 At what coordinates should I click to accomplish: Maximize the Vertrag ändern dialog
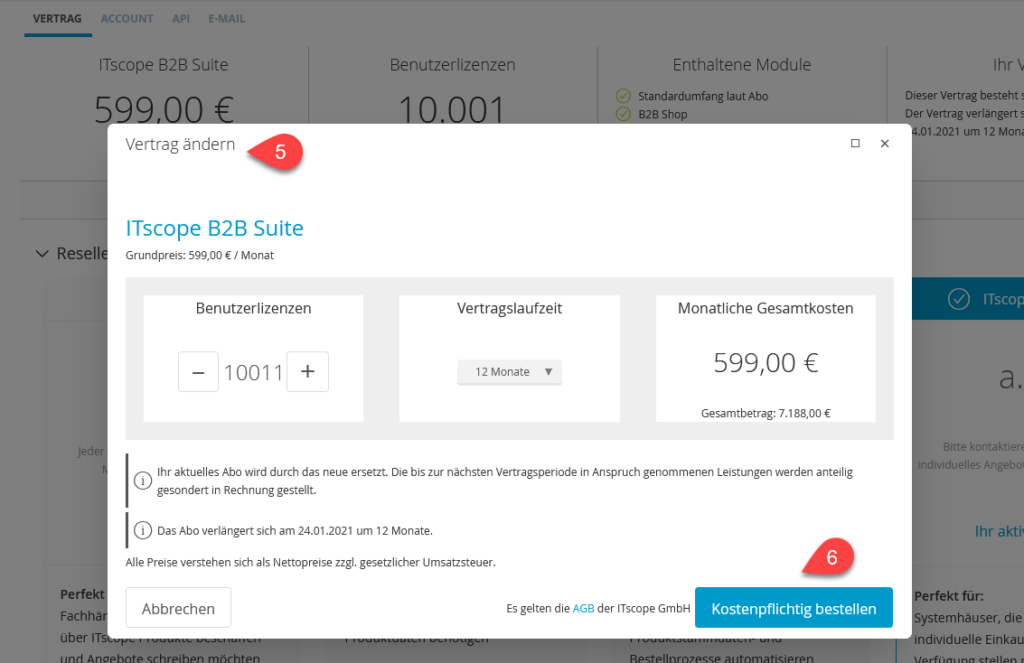point(855,143)
